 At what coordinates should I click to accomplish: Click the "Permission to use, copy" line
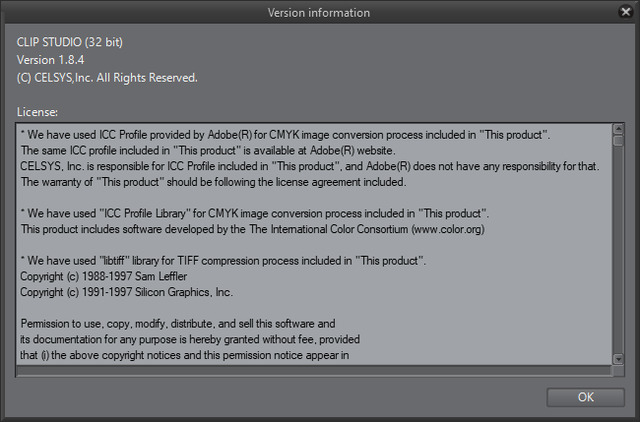(x=177, y=323)
